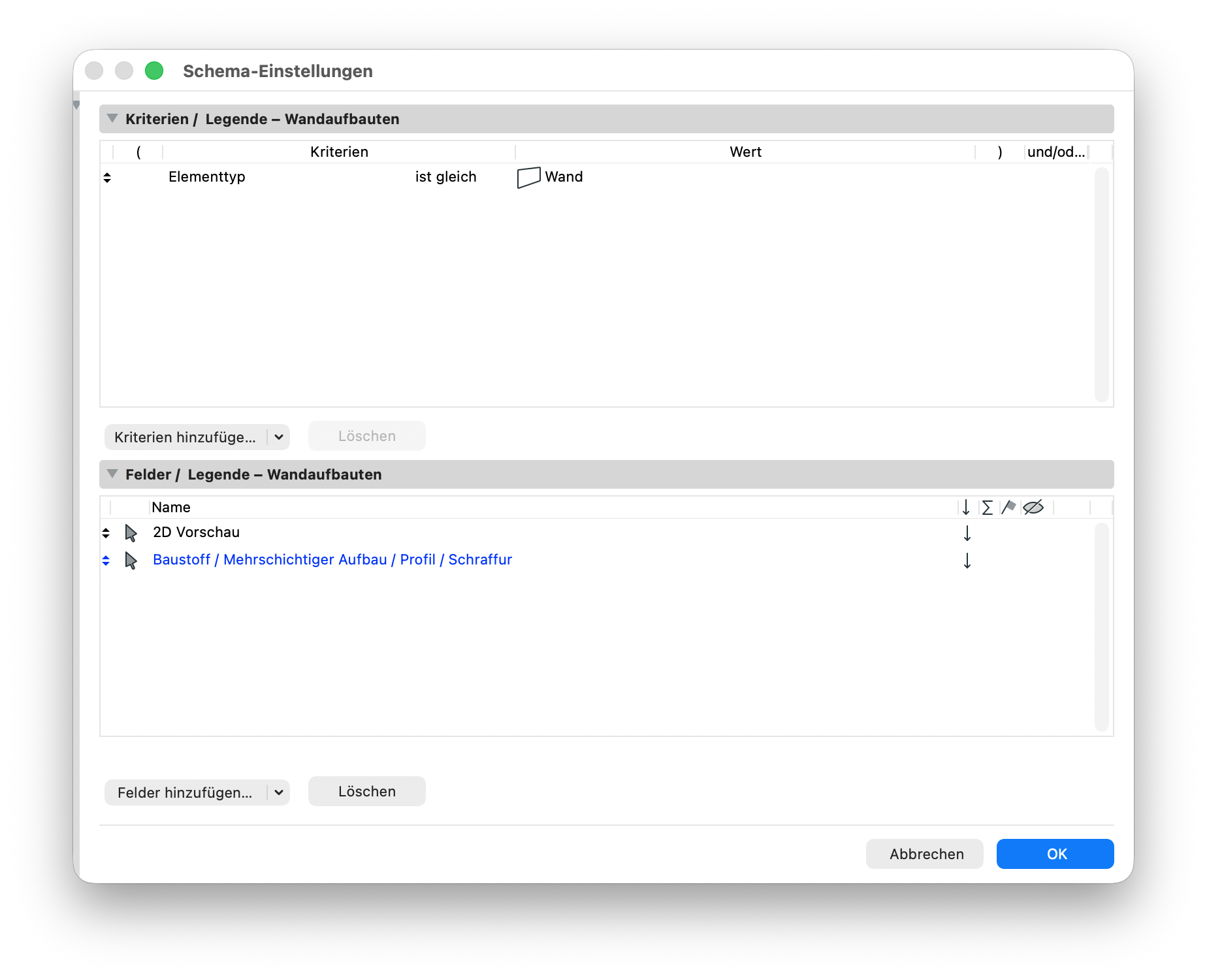Collapse the Kriterien panel disclosure triangle
The height and width of the screenshot is (980, 1207).
point(112,118)
